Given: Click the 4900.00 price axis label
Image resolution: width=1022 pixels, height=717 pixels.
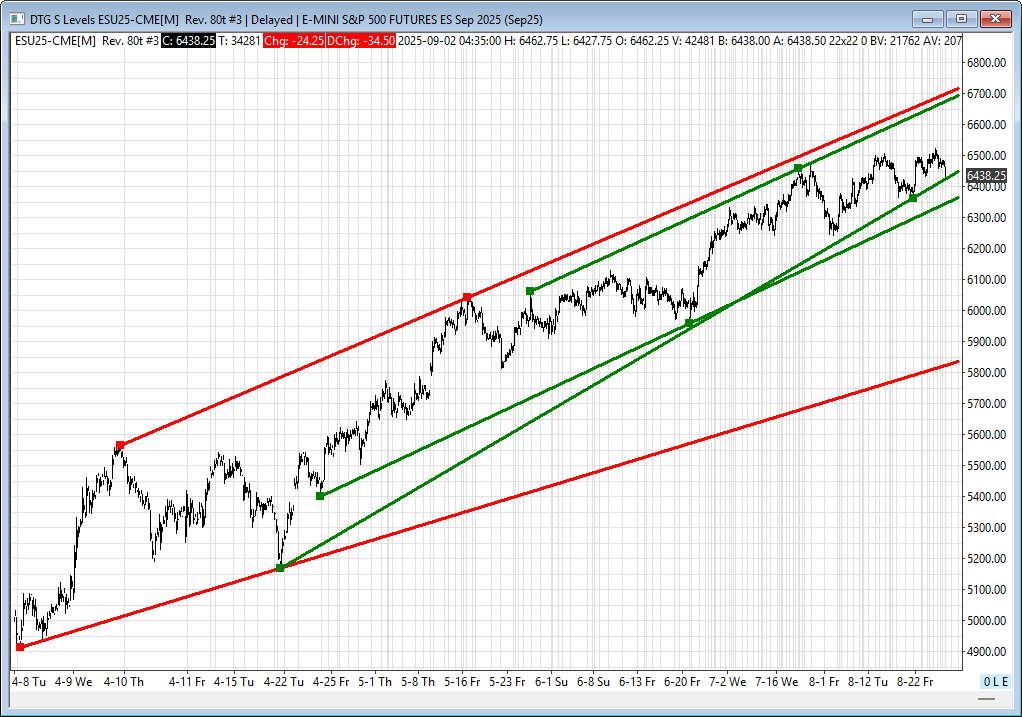Looking at the screenshot, I should (x=987, y=651).
